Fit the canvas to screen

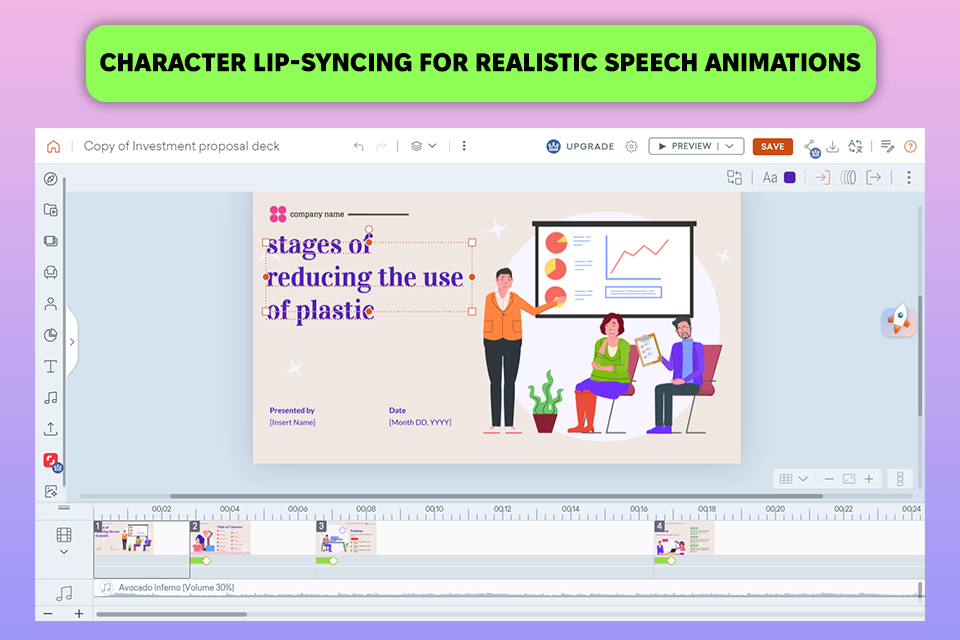click(x=849, y=479)
